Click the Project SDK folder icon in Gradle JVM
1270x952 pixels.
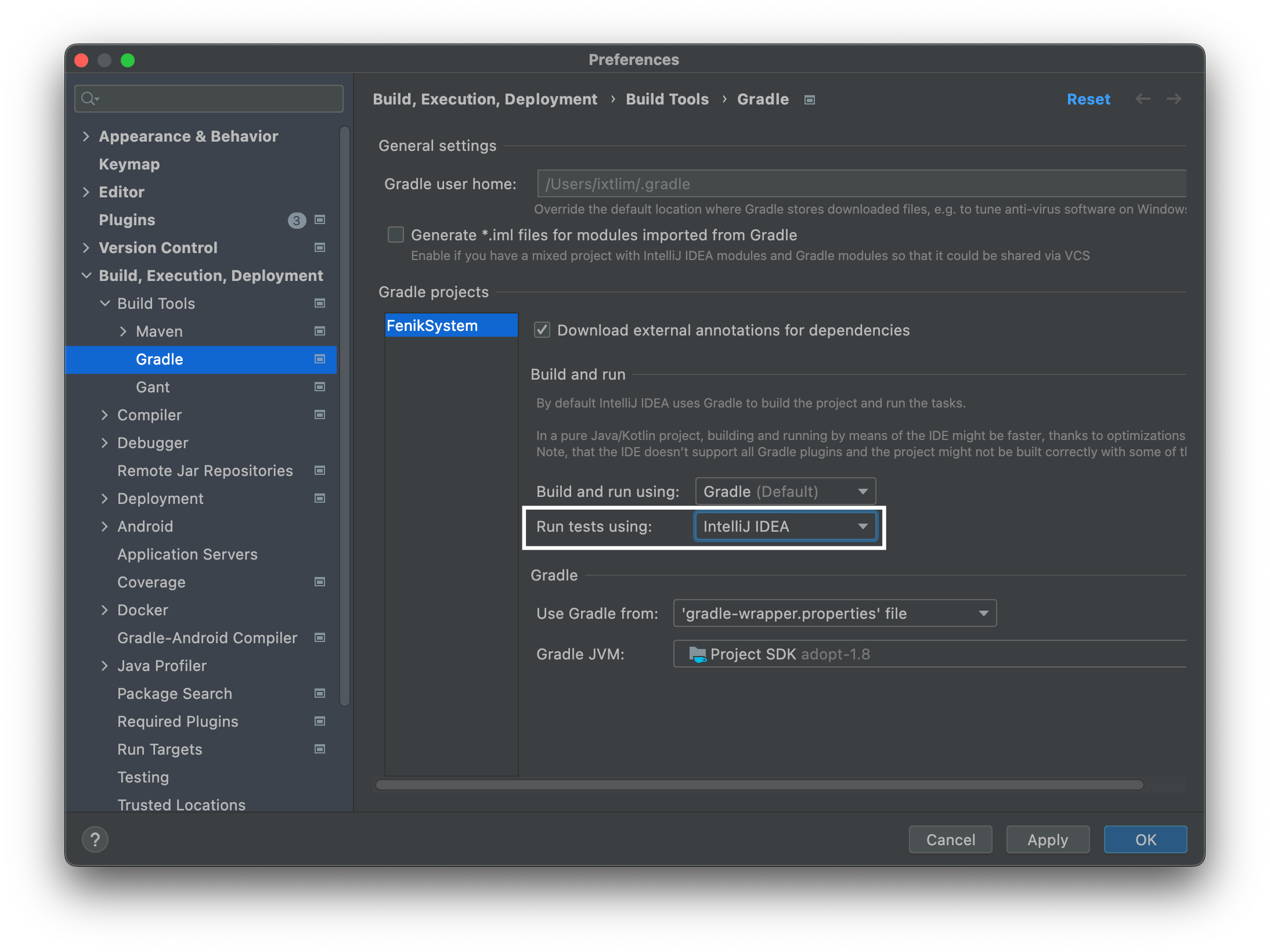[x=697, y=654]
